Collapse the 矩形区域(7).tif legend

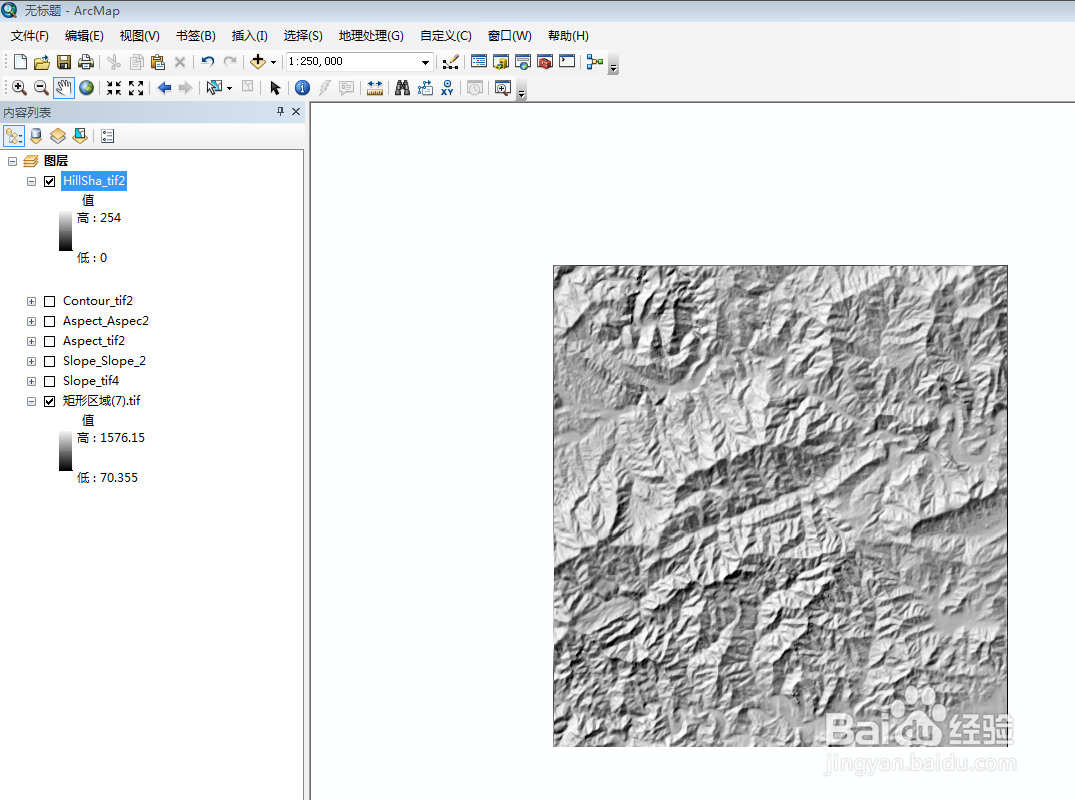[32, 401]
